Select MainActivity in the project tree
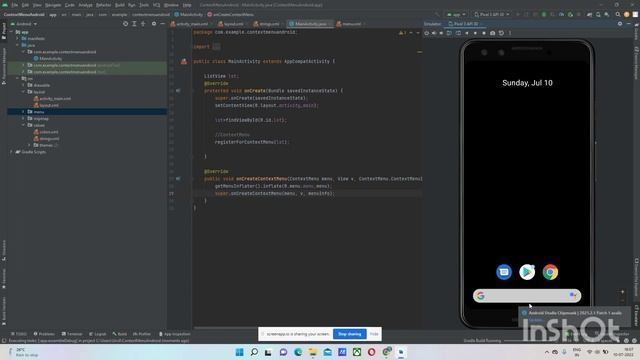The image size is (640, 360). pos(48,58)
